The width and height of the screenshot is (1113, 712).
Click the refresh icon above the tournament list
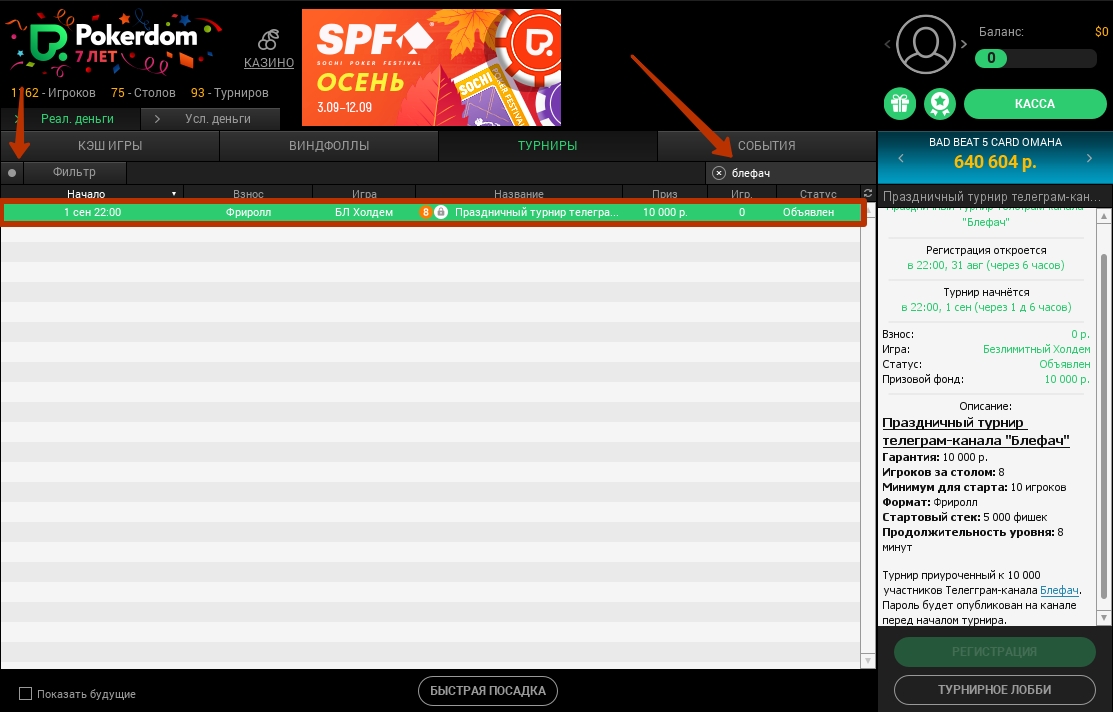click(x=867, y=193)
